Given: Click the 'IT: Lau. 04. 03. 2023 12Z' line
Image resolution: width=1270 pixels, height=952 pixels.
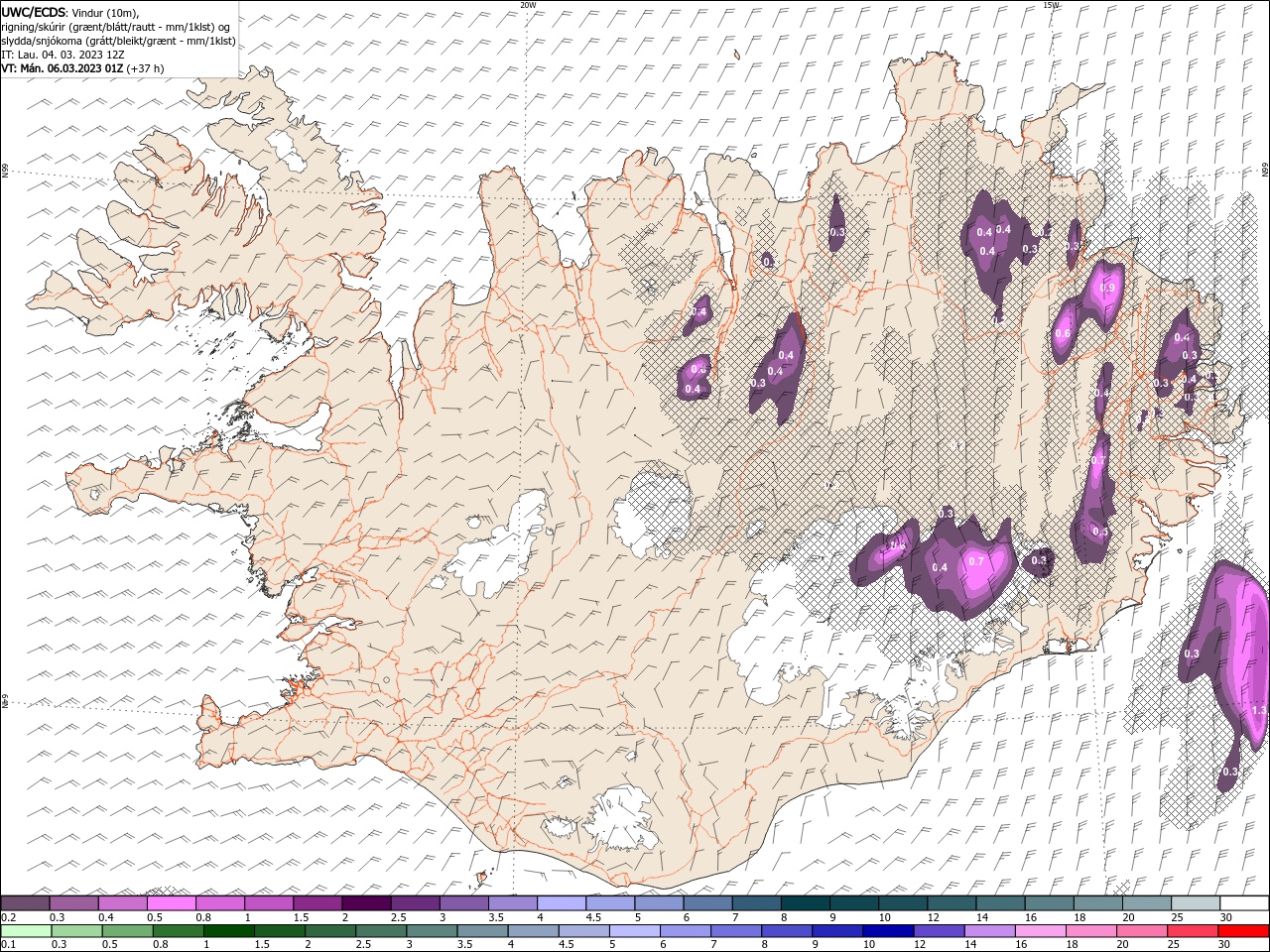Looking at the screenshot, I should 63,55.
